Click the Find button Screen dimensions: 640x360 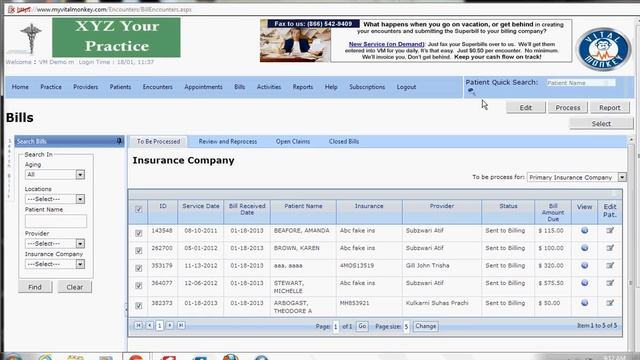point(35,287)
